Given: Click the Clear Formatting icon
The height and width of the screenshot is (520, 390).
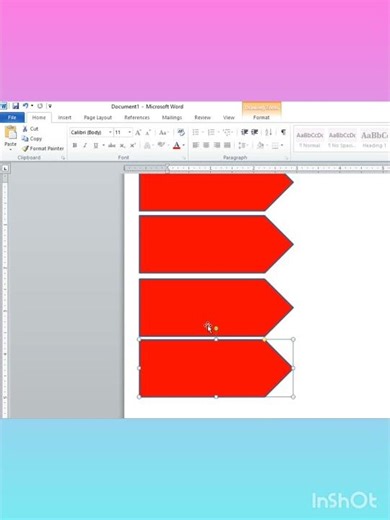Looking at the screenshot, I should tap(181, 132).
